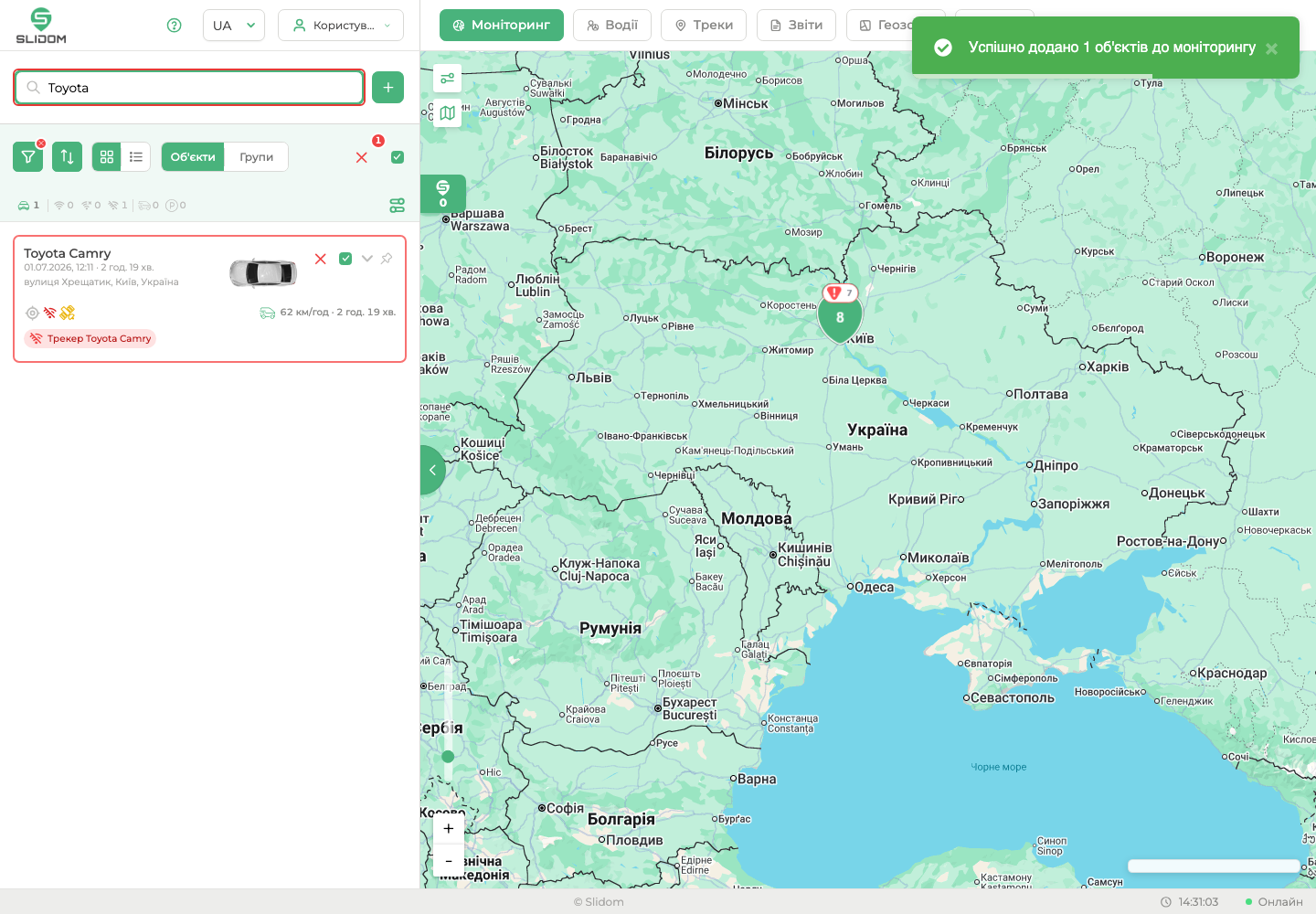
Task: Click the green plus add-object button
Action: [387, 88]
